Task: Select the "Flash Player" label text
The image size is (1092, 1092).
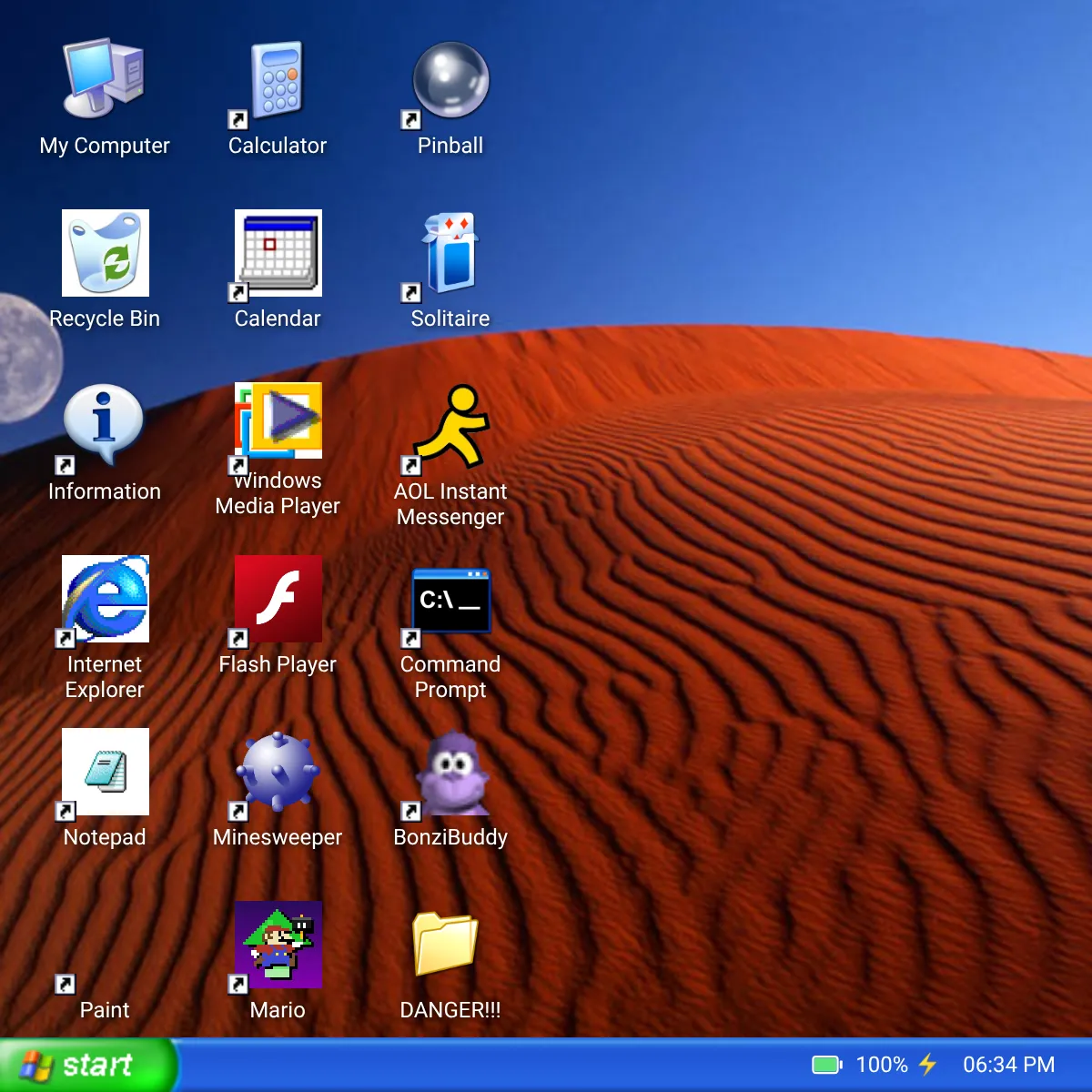Action: 278,664
